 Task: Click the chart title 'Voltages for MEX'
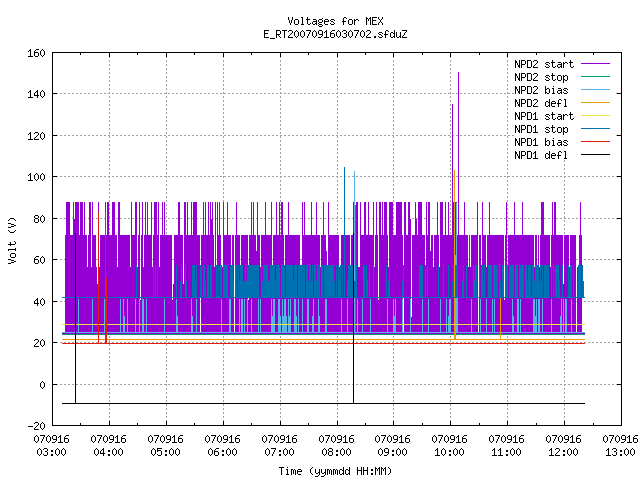click(335, 21)
